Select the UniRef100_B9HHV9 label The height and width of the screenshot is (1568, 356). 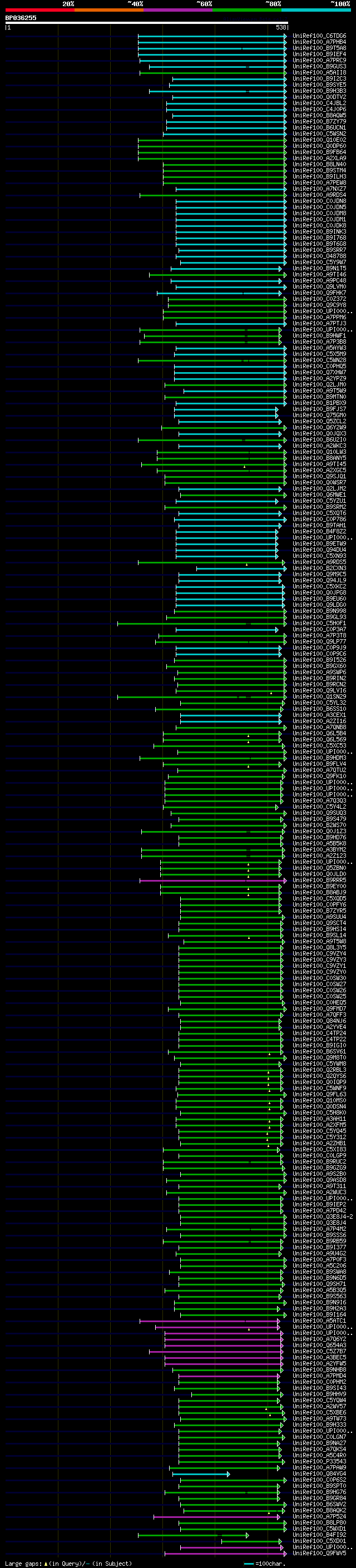click(319, 1394)
